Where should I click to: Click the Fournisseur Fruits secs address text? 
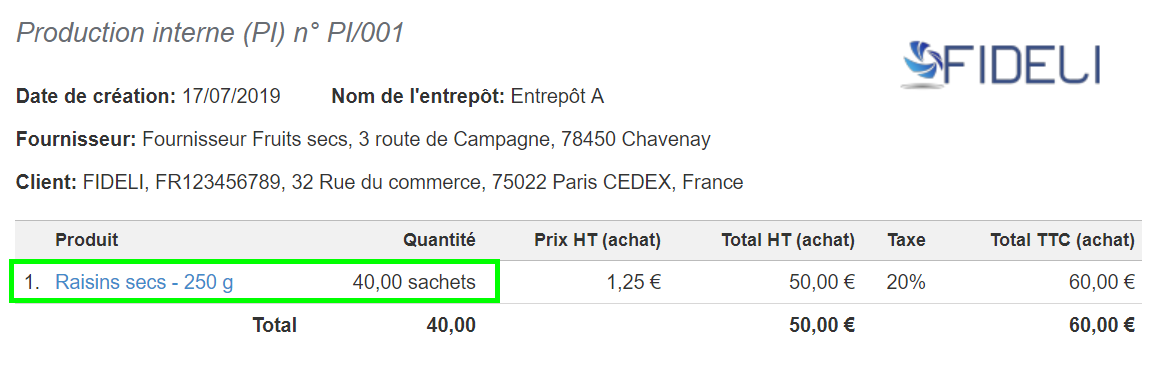tap(426, 140)
